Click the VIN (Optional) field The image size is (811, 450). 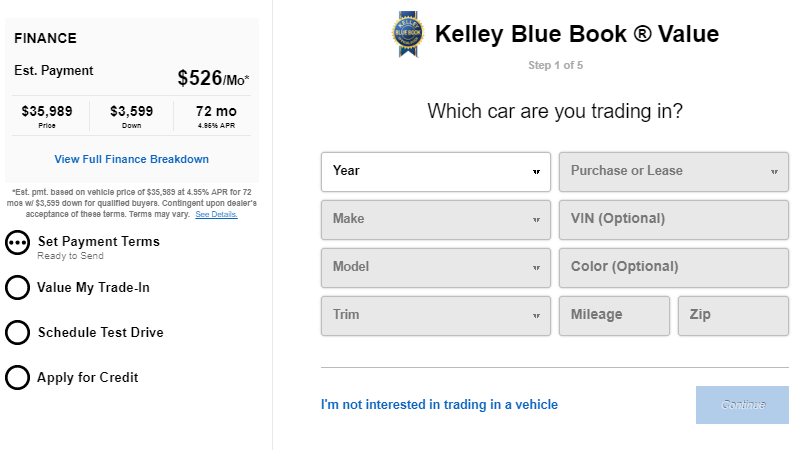673,220
